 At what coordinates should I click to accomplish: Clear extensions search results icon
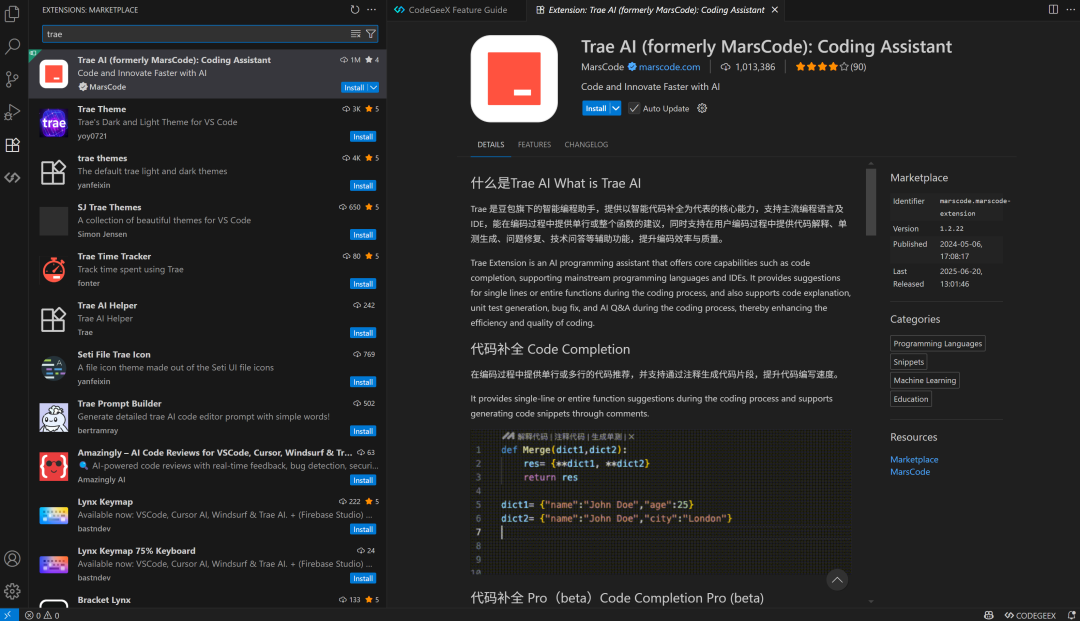click(x=355, y=34)
